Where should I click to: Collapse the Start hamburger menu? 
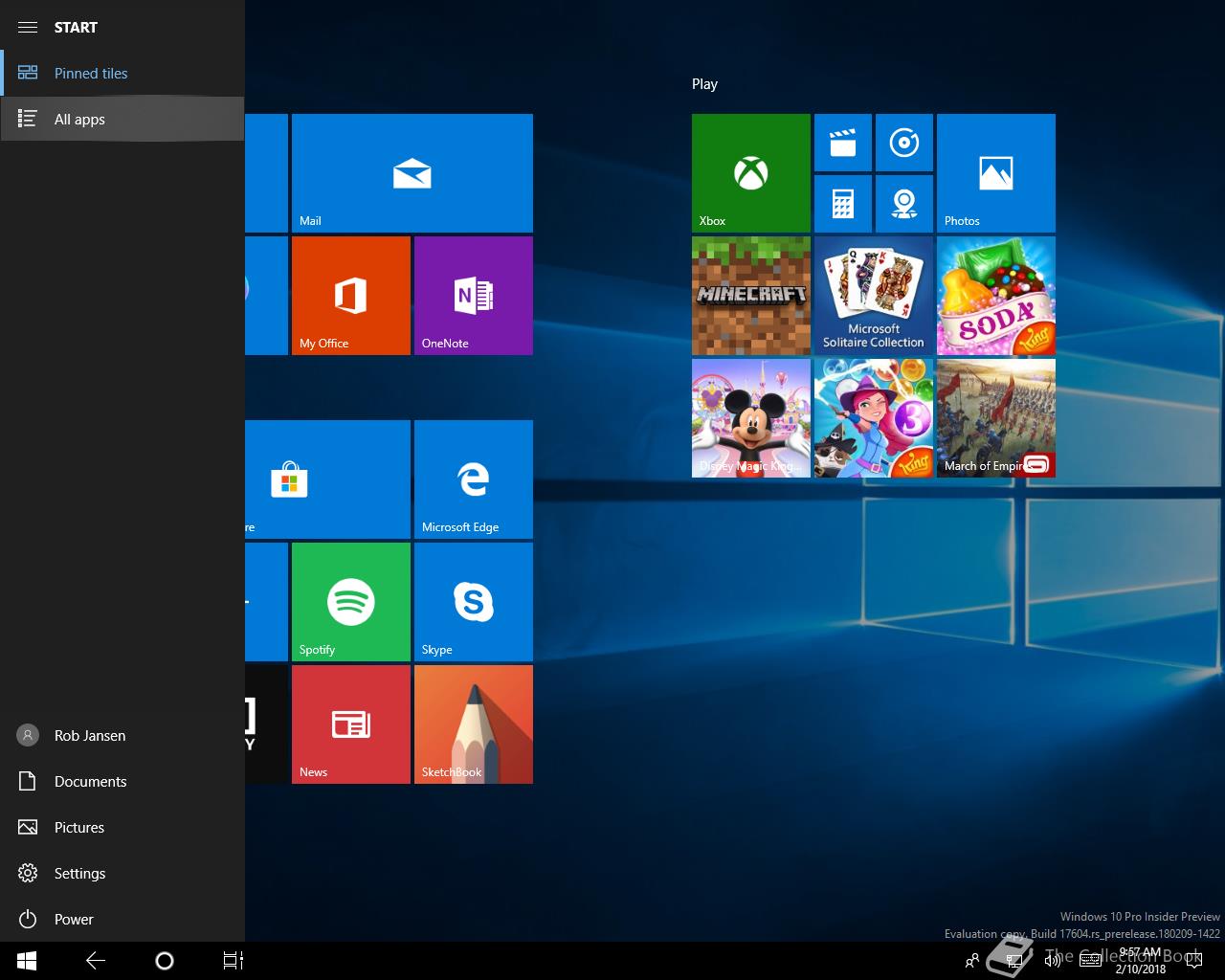[28, 27]
